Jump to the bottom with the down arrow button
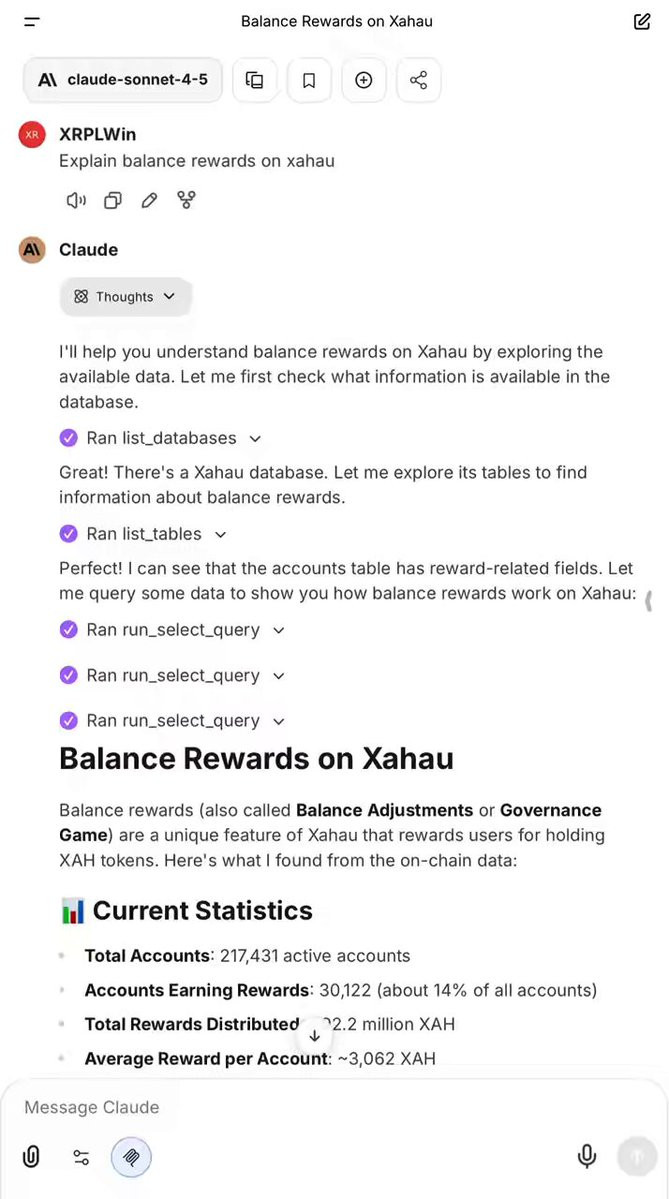 point(314,1035)
